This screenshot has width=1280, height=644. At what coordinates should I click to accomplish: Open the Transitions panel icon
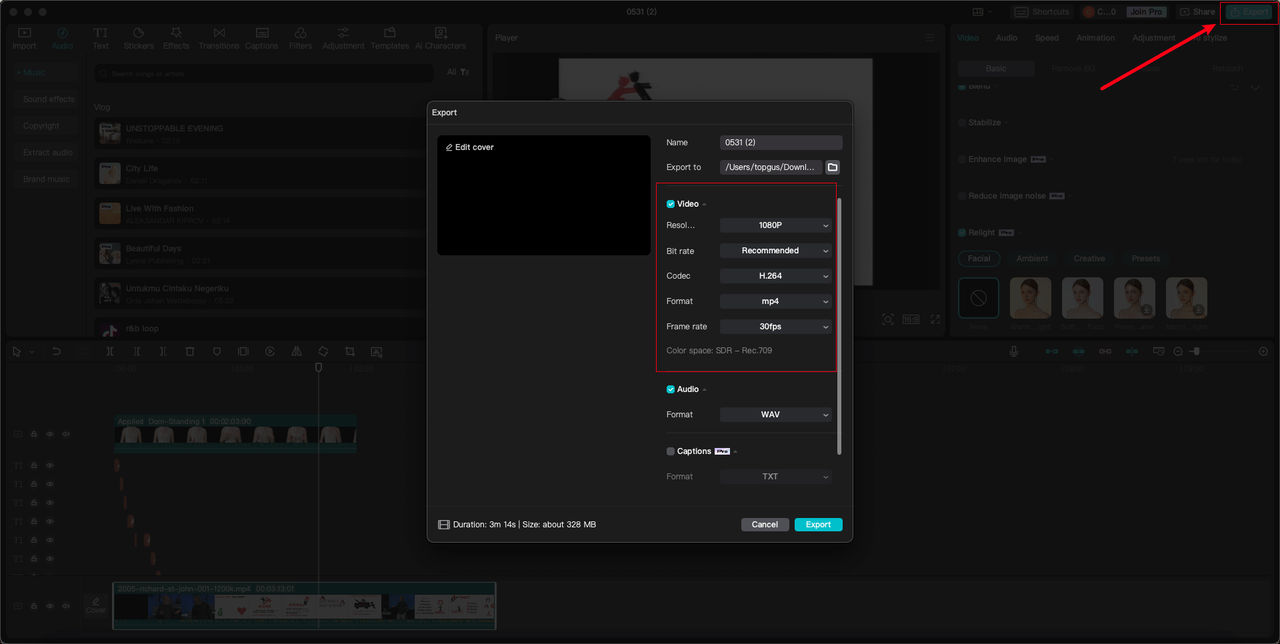click(x=219, y=33)
